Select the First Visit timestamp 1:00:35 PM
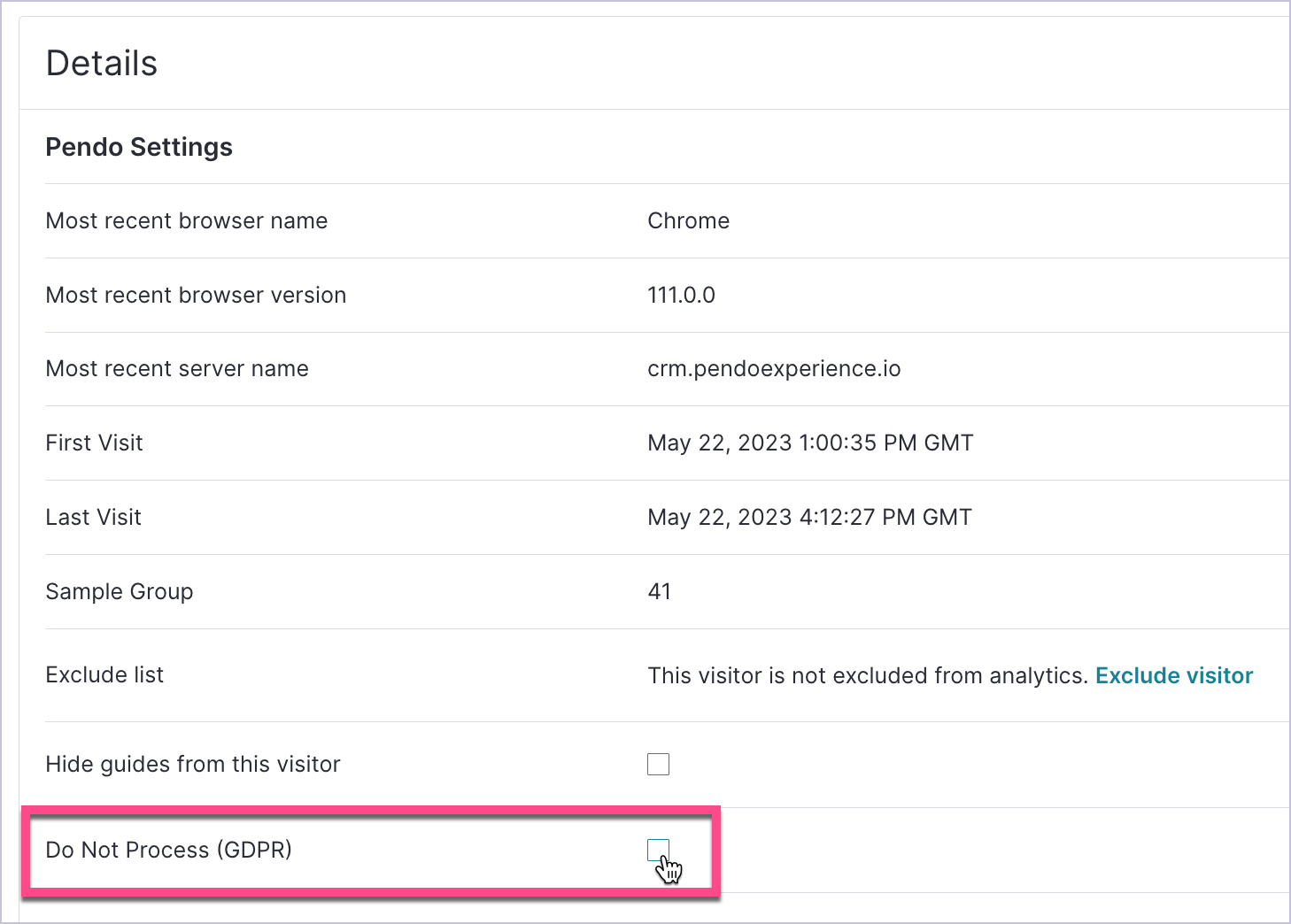Screen dimensions: 1291x924 [x=810, y=443]
